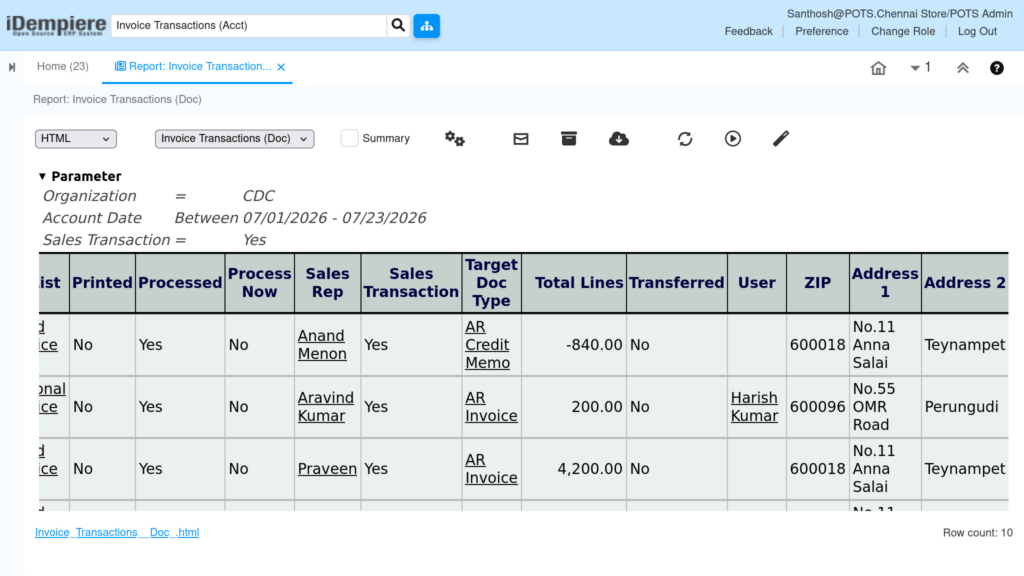Viewport: 1024px width, 576px height.
Task: Open the Harish Kumar user link
Action: pos(754,406)
